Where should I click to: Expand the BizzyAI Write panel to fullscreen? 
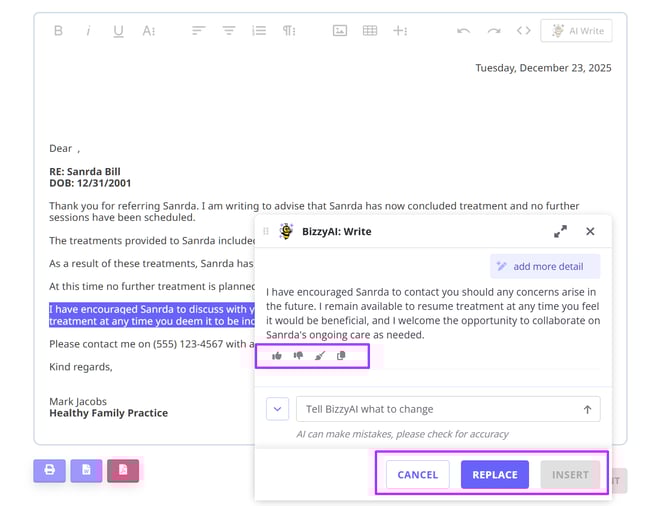coord(560,231)
